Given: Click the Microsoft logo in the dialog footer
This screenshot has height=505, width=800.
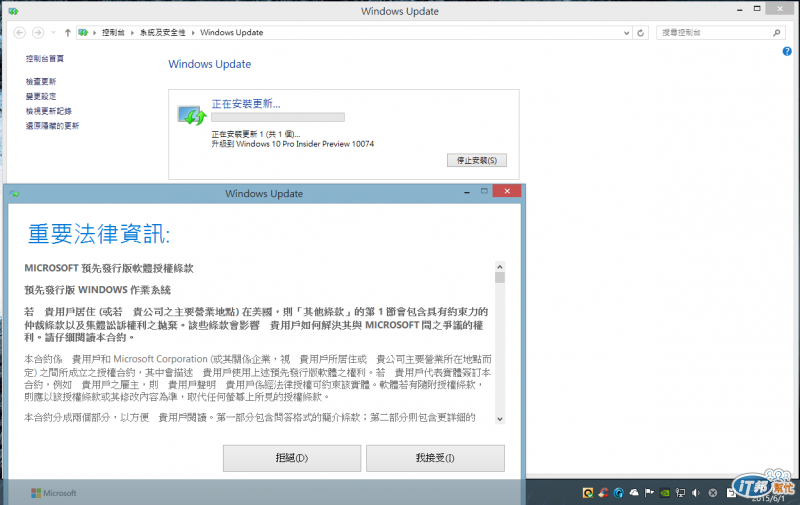Looking at the screenshot, I should click(54, 493).
